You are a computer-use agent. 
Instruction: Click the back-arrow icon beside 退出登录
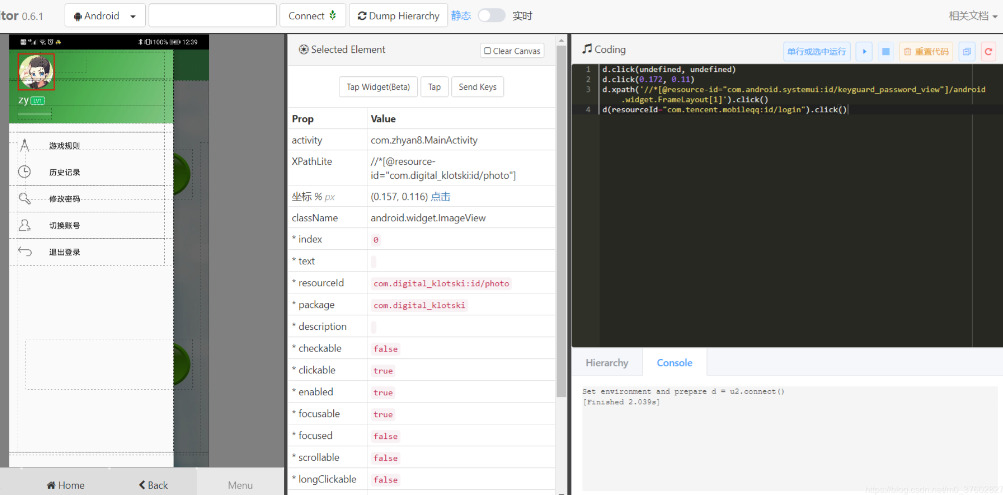click(25, 252)
